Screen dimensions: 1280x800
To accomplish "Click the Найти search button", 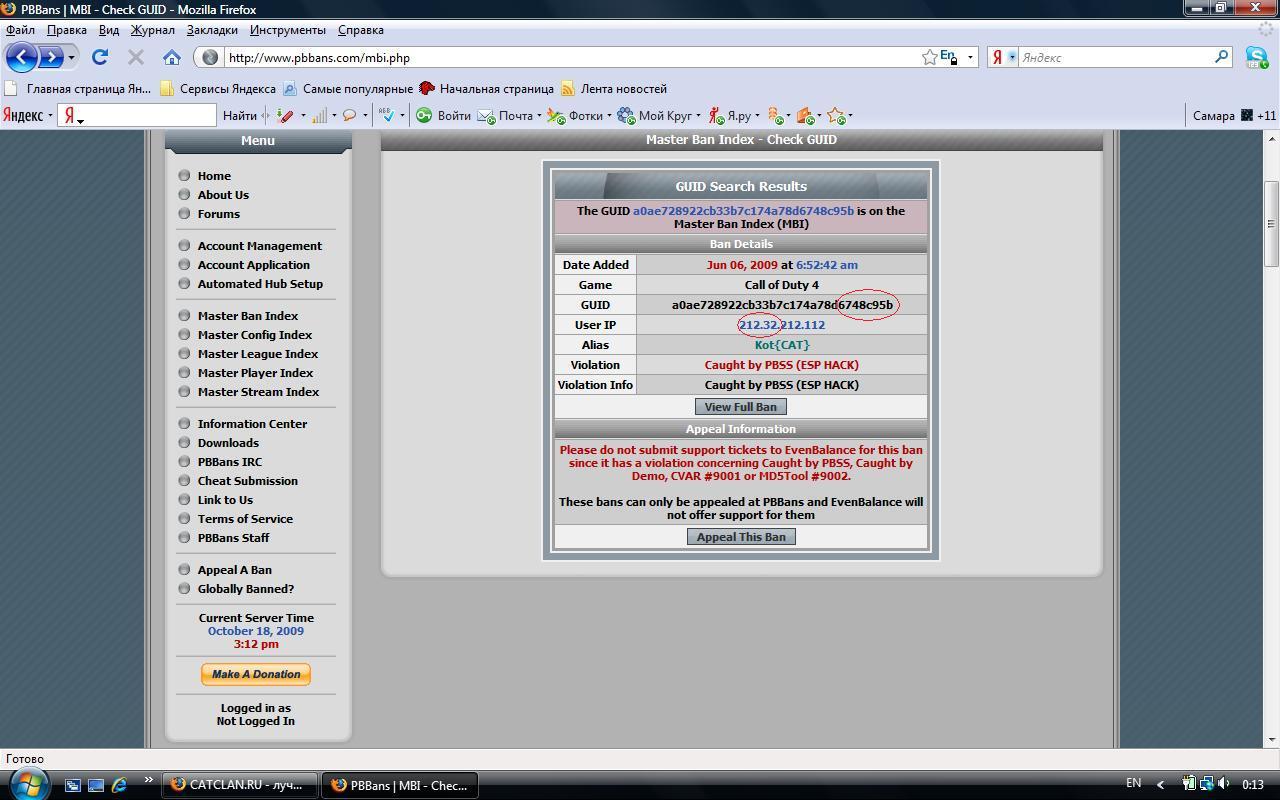I will click(240, 115).
